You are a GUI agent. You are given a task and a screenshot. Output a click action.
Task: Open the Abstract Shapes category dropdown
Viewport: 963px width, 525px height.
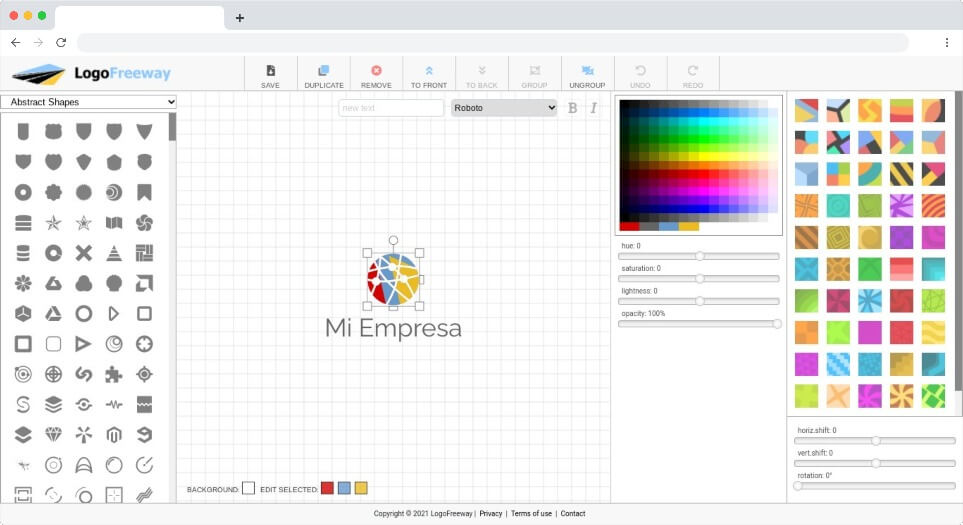(x=88, y=102)
